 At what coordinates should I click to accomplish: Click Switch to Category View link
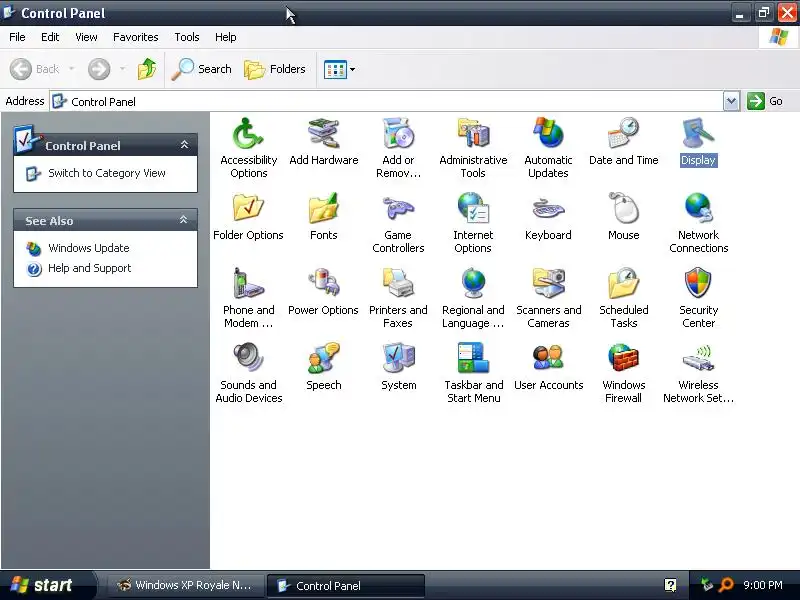(107, 173)
